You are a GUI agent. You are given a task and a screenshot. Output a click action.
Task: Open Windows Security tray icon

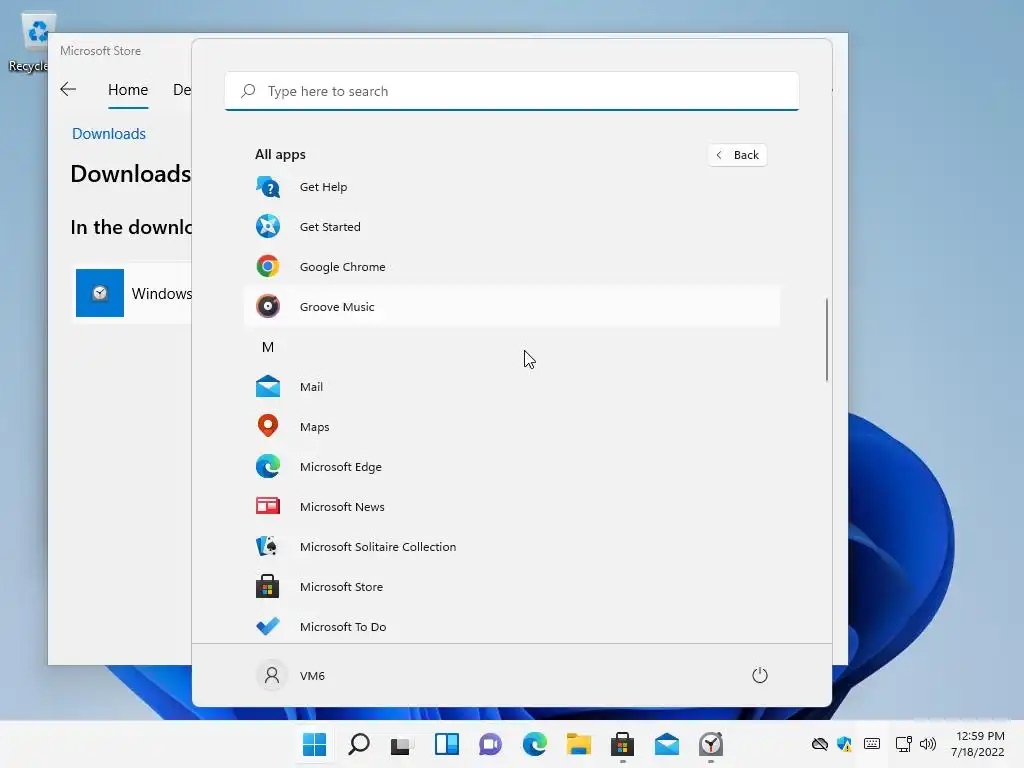pyautogui.click(x=844, y=744)
